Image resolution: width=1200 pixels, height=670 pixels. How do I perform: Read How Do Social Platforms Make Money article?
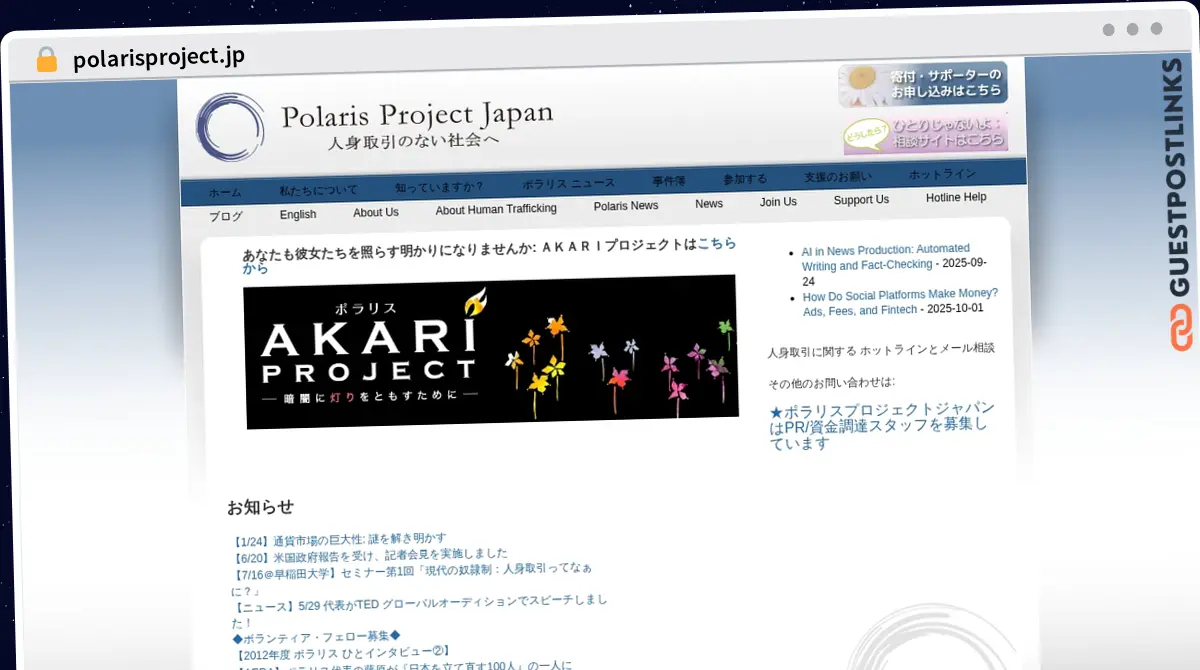point(899,302)
